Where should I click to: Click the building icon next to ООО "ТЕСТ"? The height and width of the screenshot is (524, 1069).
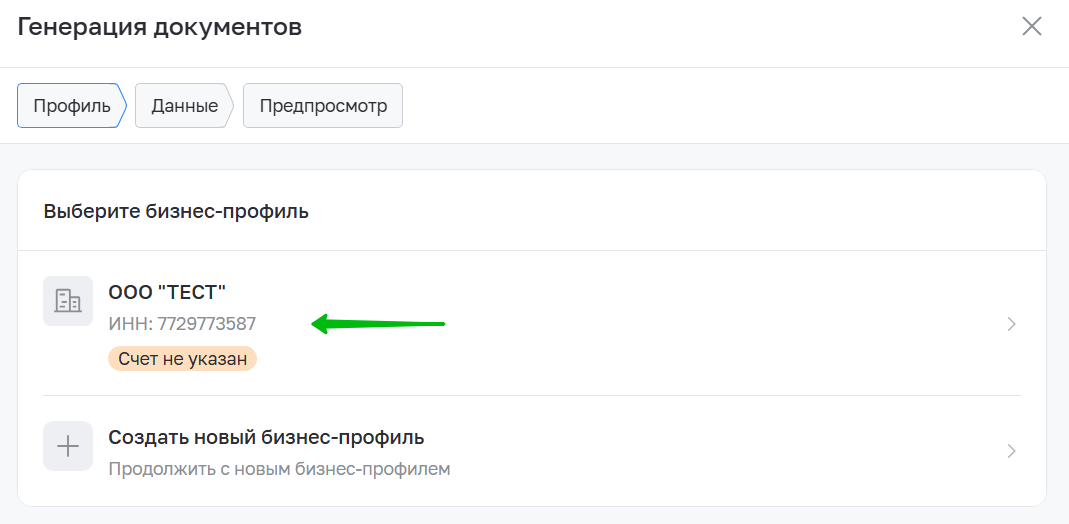click(67, 300)
